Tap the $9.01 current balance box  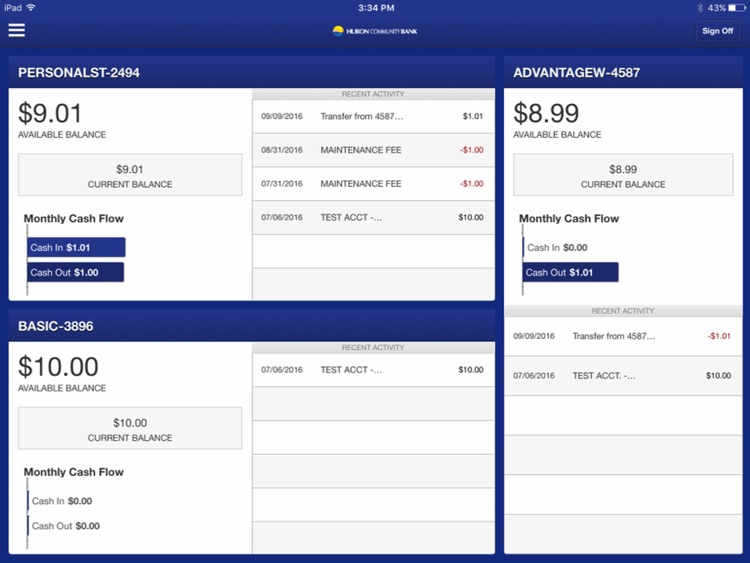point(130,175)
